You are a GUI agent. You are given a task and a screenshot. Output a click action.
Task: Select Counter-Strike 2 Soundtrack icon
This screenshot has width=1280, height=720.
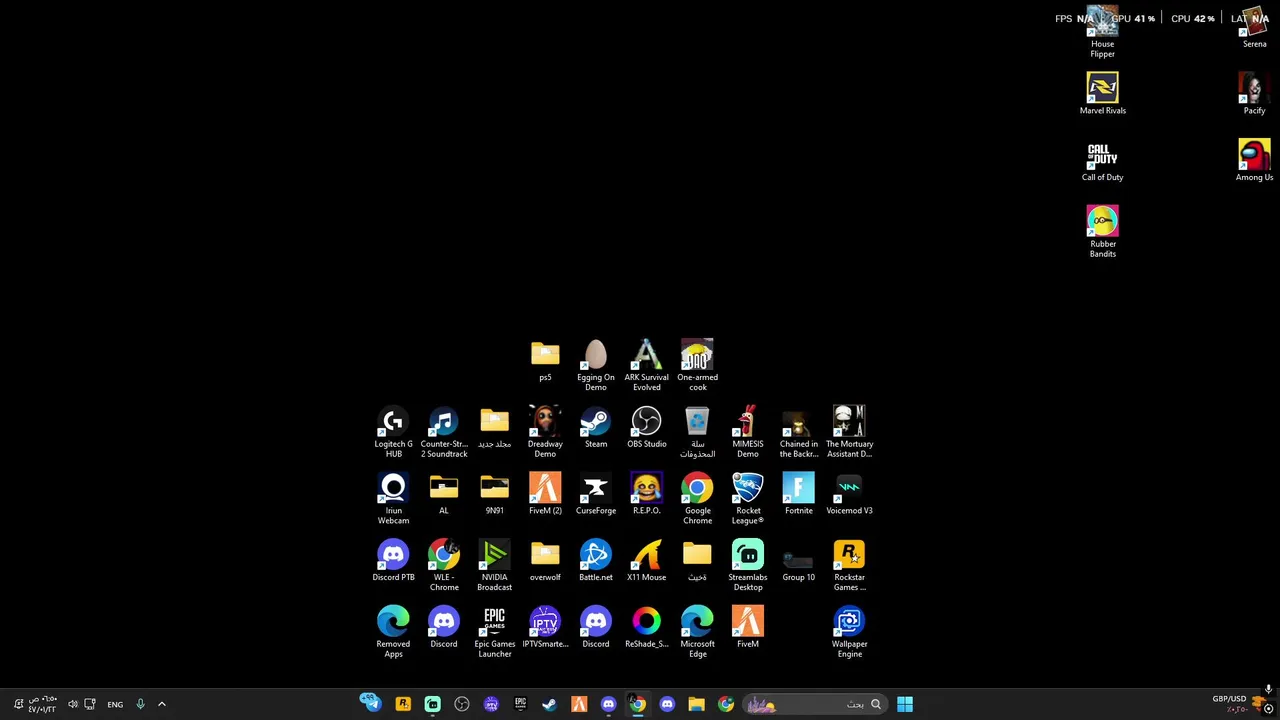coord(444,432)
